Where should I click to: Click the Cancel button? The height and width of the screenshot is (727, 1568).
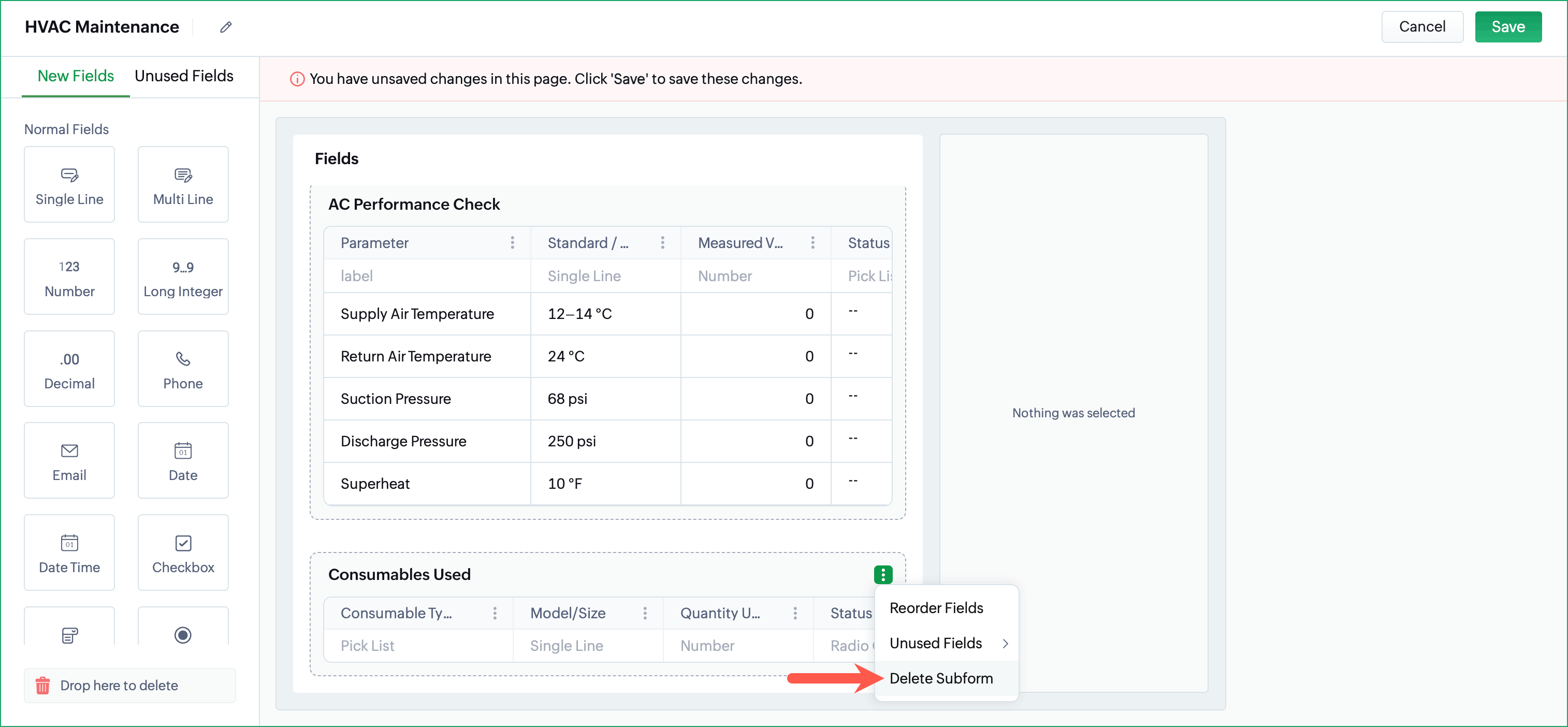click(1422, 27)
